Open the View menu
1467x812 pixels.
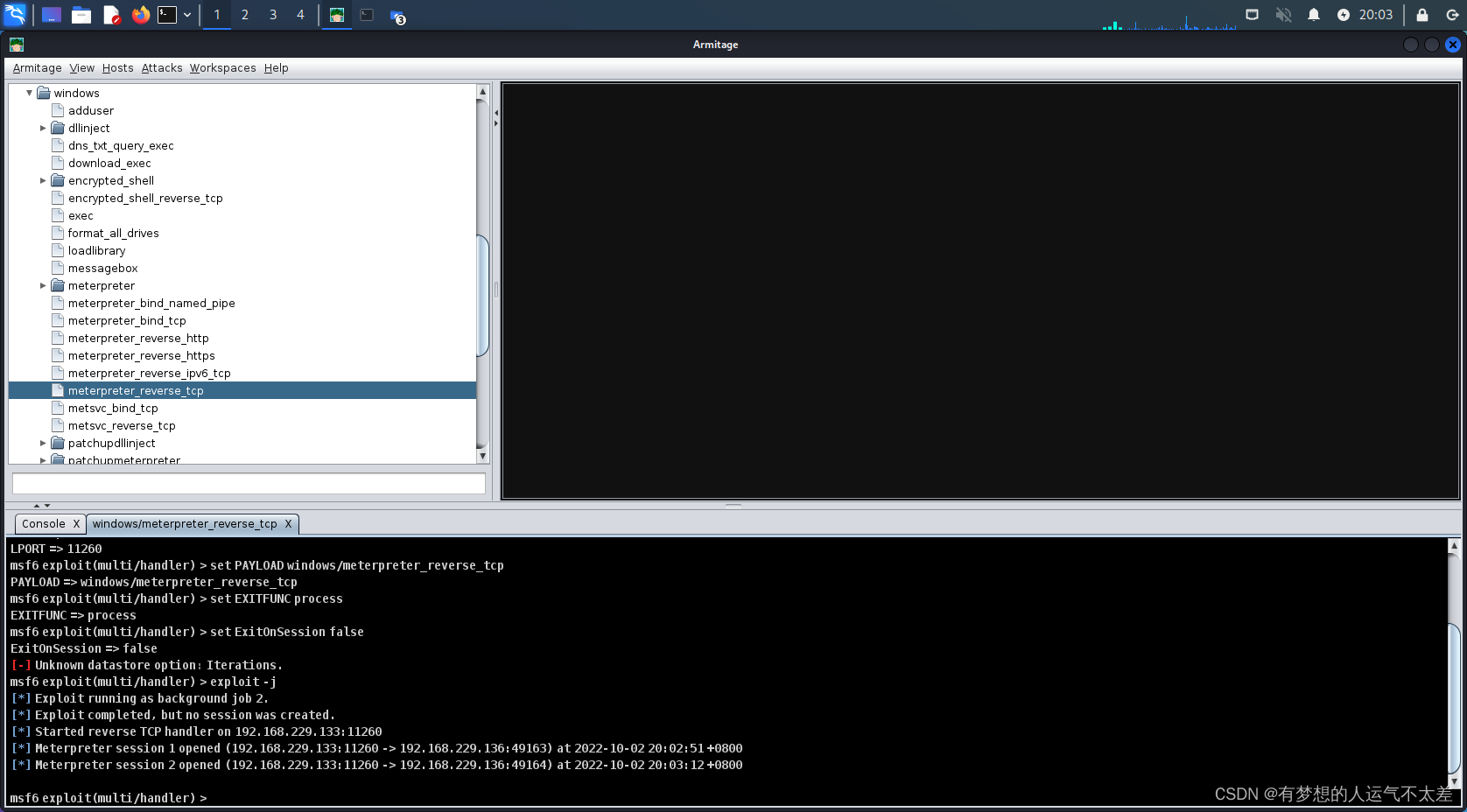tap(81, 68)
